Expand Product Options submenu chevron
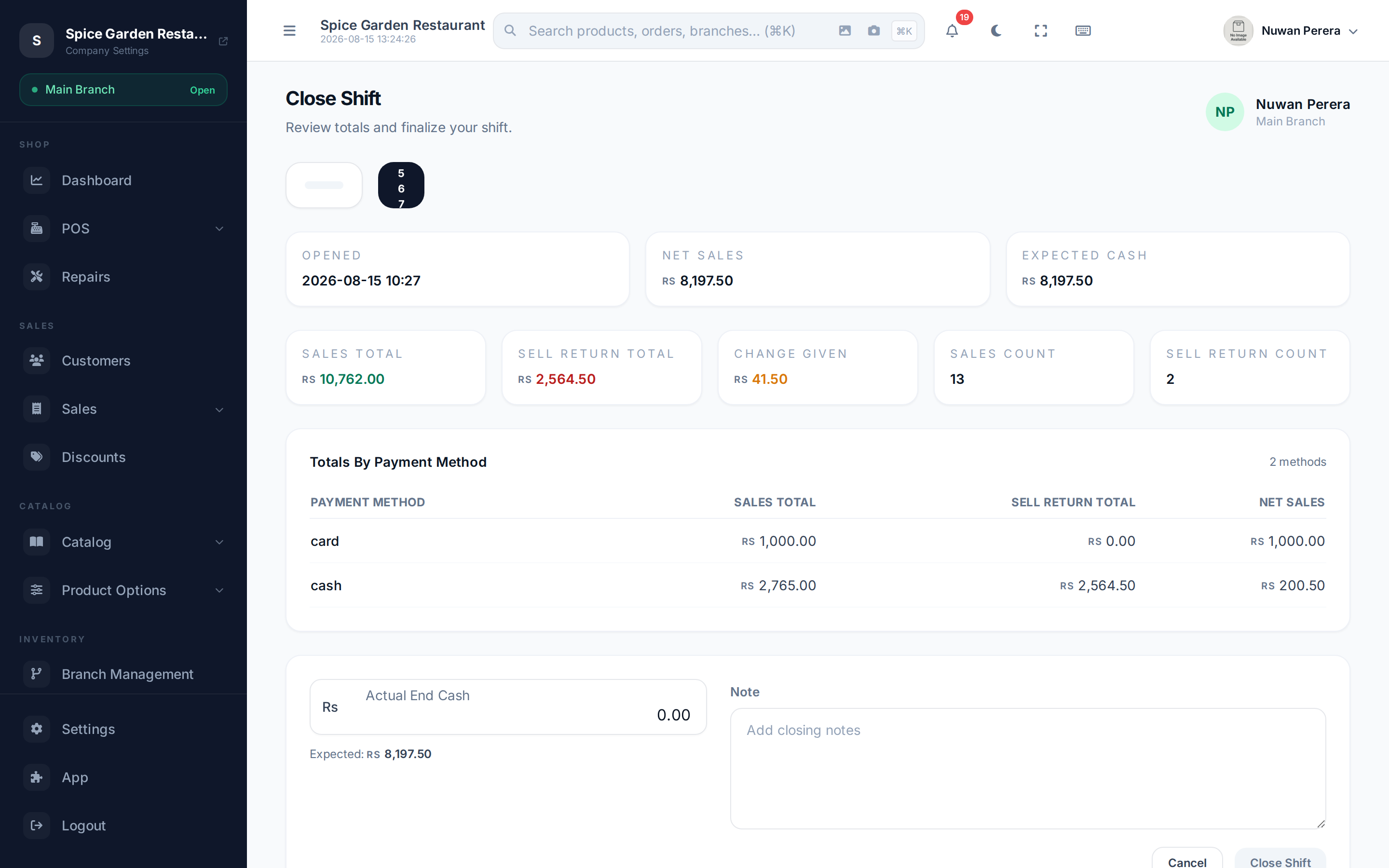The height and width of the screenshot is (868, 1389). tap(219, 590)
